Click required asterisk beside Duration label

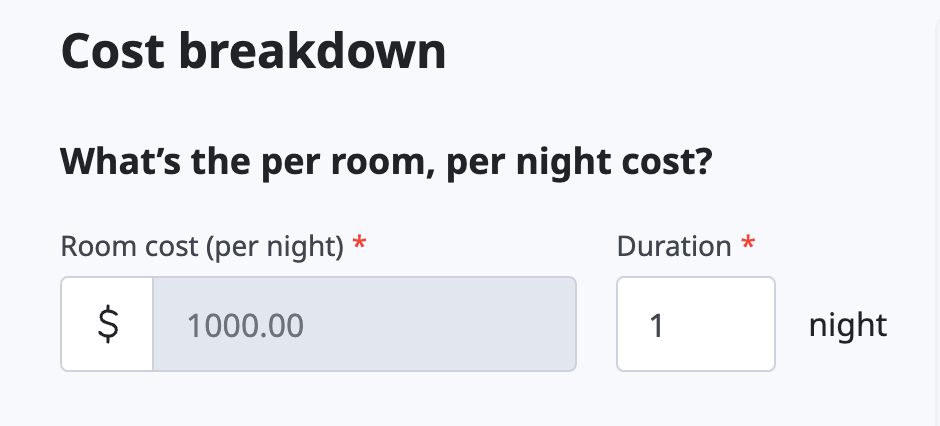[748, 243]
